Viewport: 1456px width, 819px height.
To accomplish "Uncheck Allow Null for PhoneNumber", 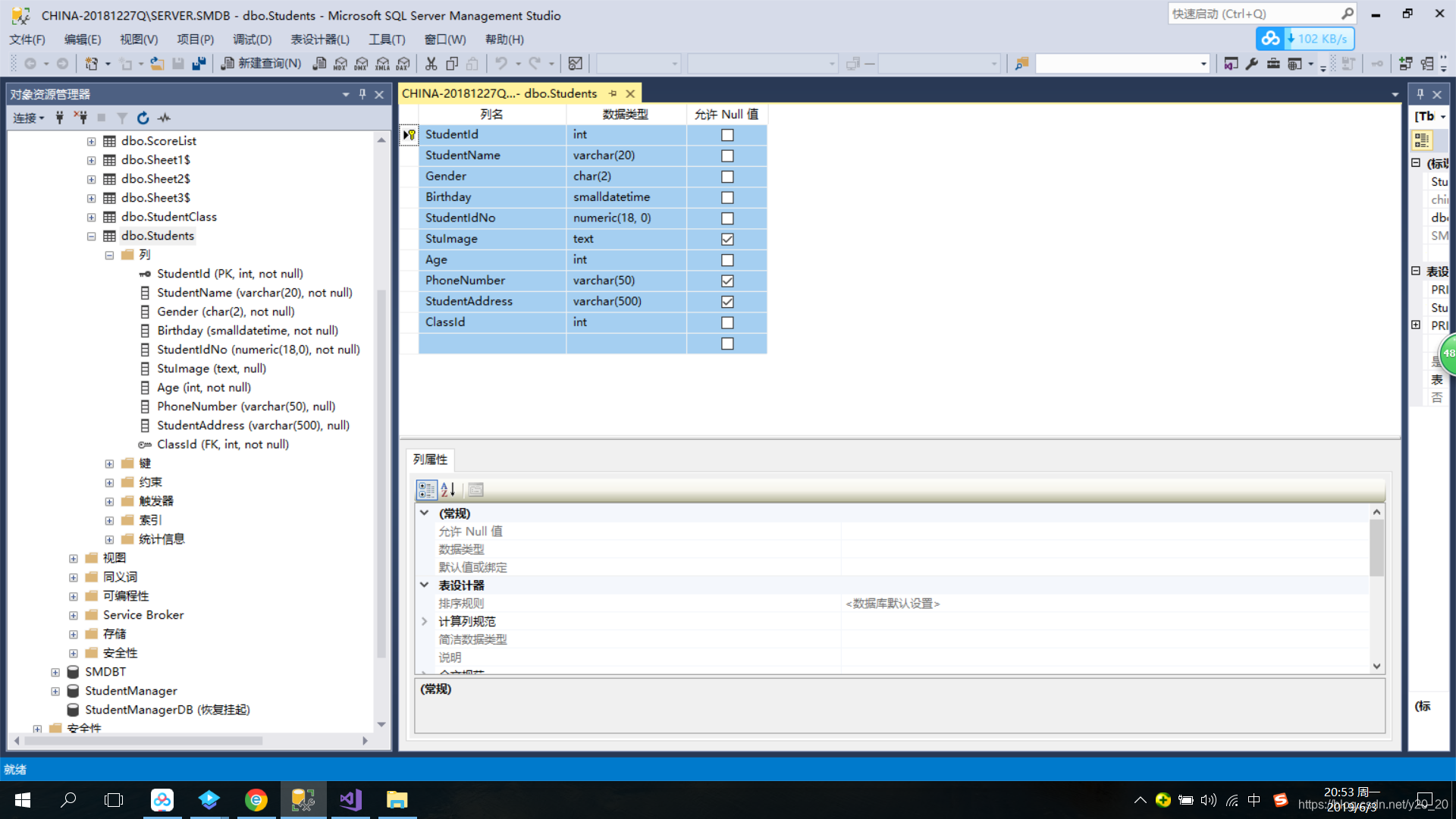I will click(x=727, y=281).
